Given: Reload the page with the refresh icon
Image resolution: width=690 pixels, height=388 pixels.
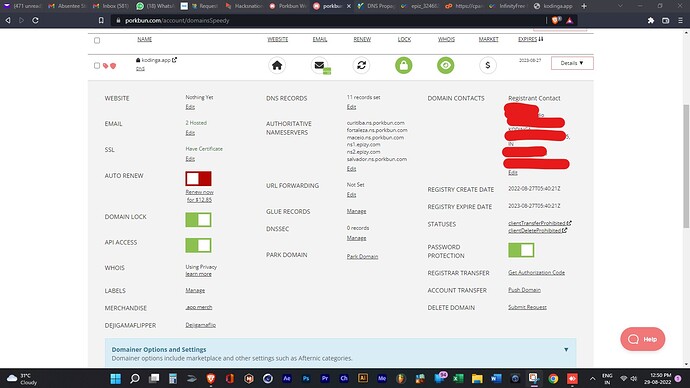Looking at the screenshot, I should click(36, 20).
